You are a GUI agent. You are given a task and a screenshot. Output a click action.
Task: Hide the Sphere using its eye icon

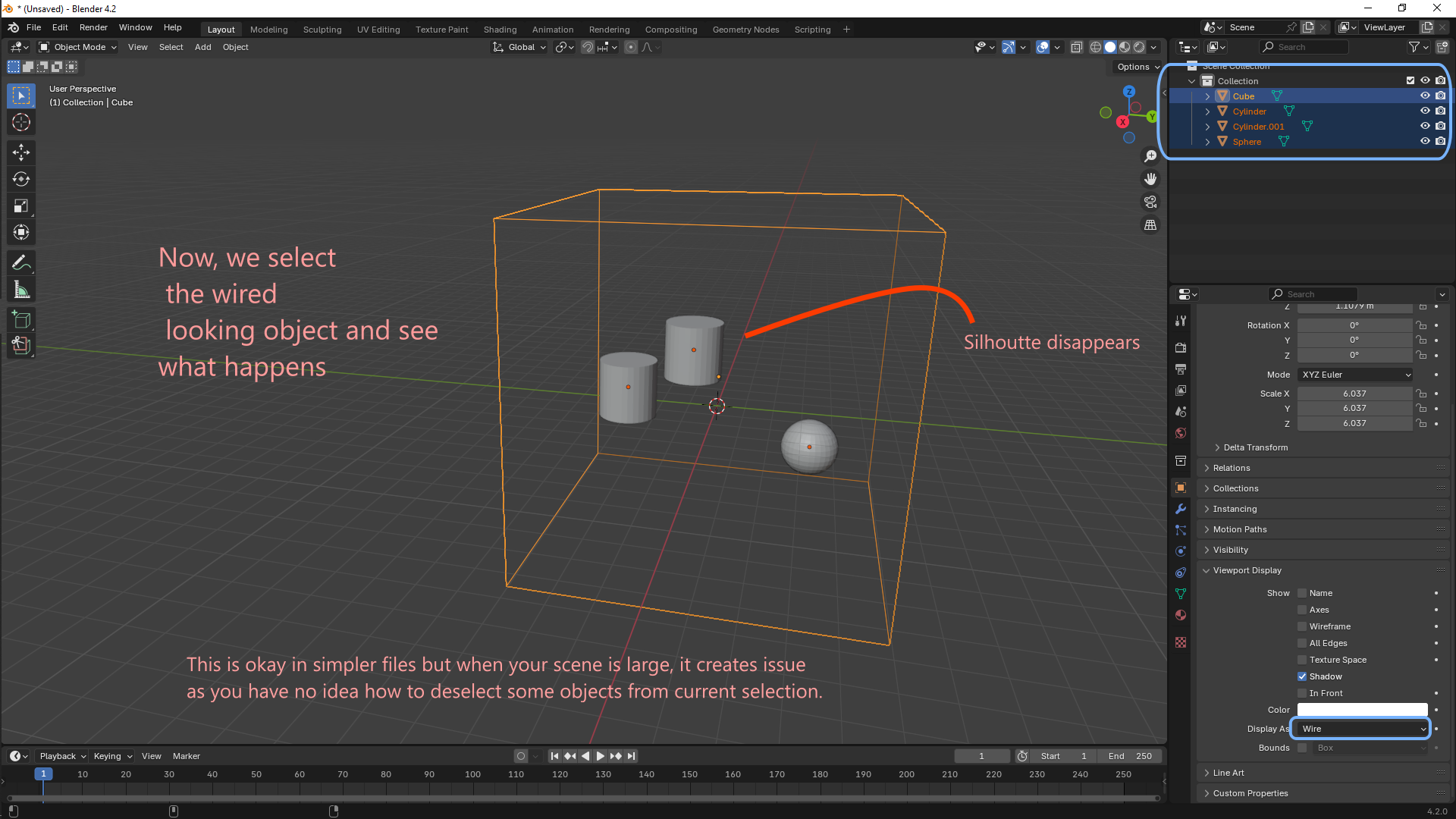[x=1425, y=141]
